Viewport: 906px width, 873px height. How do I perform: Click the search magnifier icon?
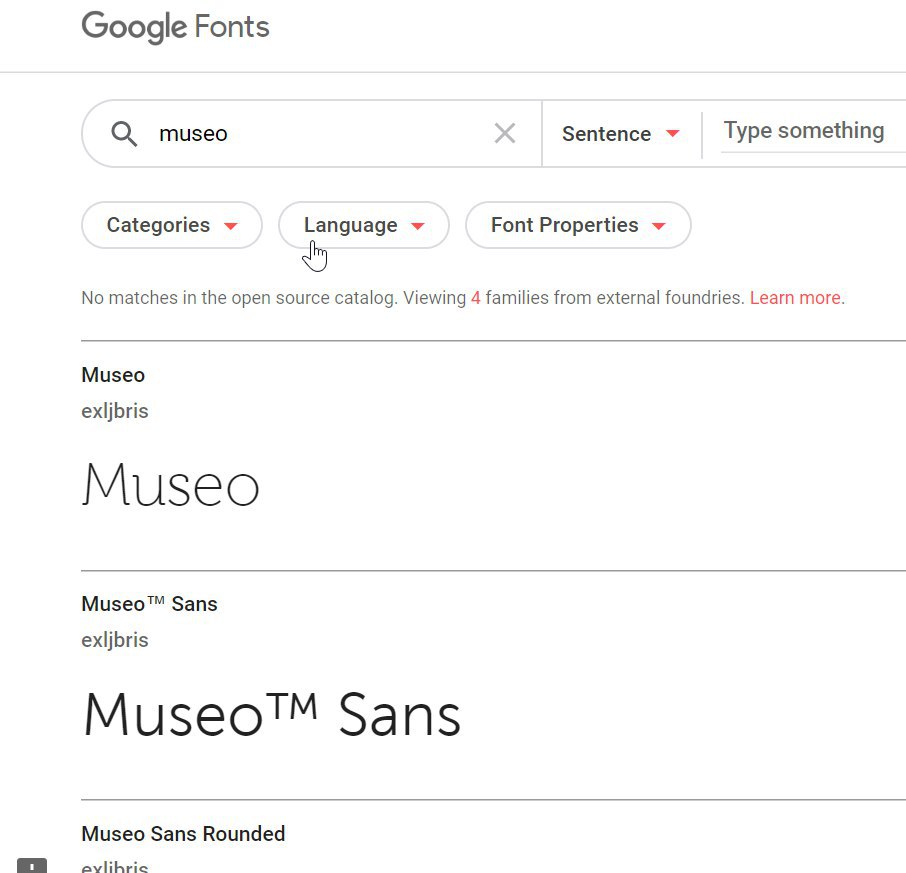click(x=124, y=133)
